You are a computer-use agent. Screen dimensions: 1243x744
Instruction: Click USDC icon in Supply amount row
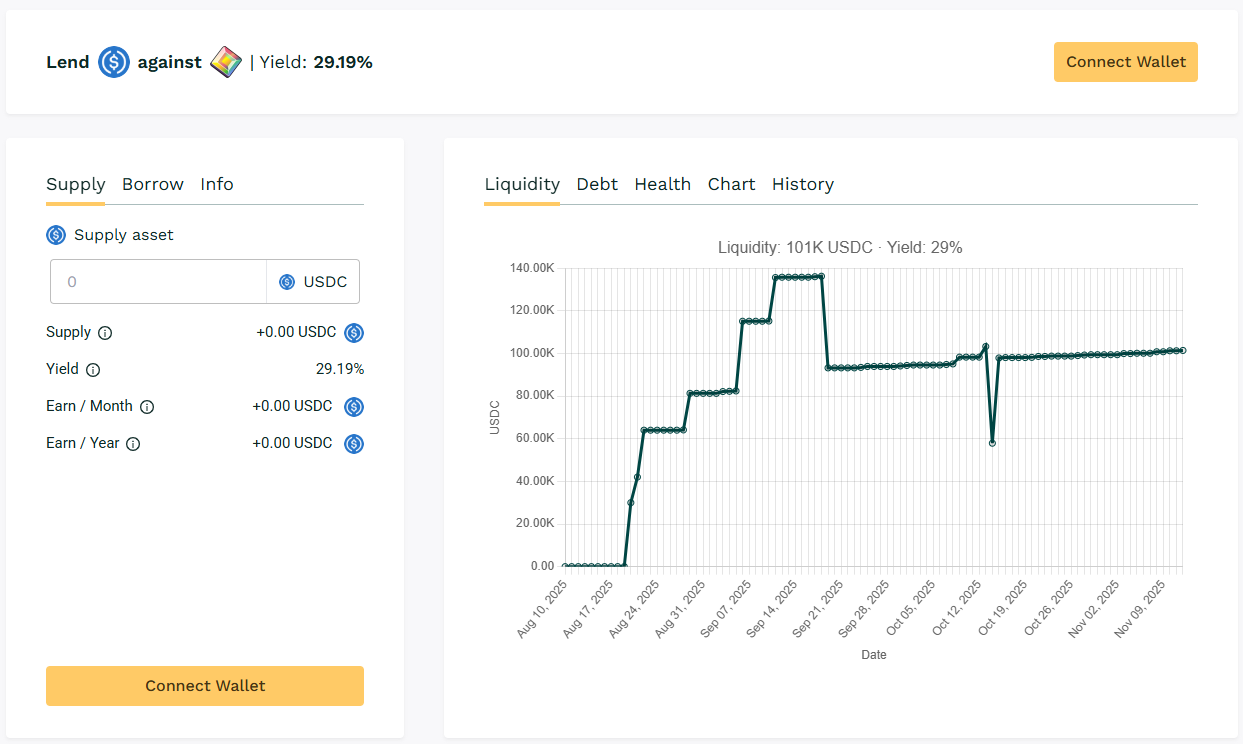click(x=354, y=333)
